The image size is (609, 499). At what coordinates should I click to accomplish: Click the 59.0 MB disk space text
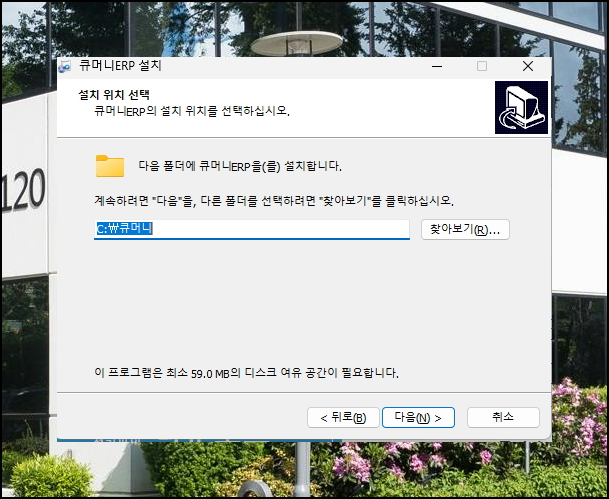pyautogui.click(x=246, y=373)
